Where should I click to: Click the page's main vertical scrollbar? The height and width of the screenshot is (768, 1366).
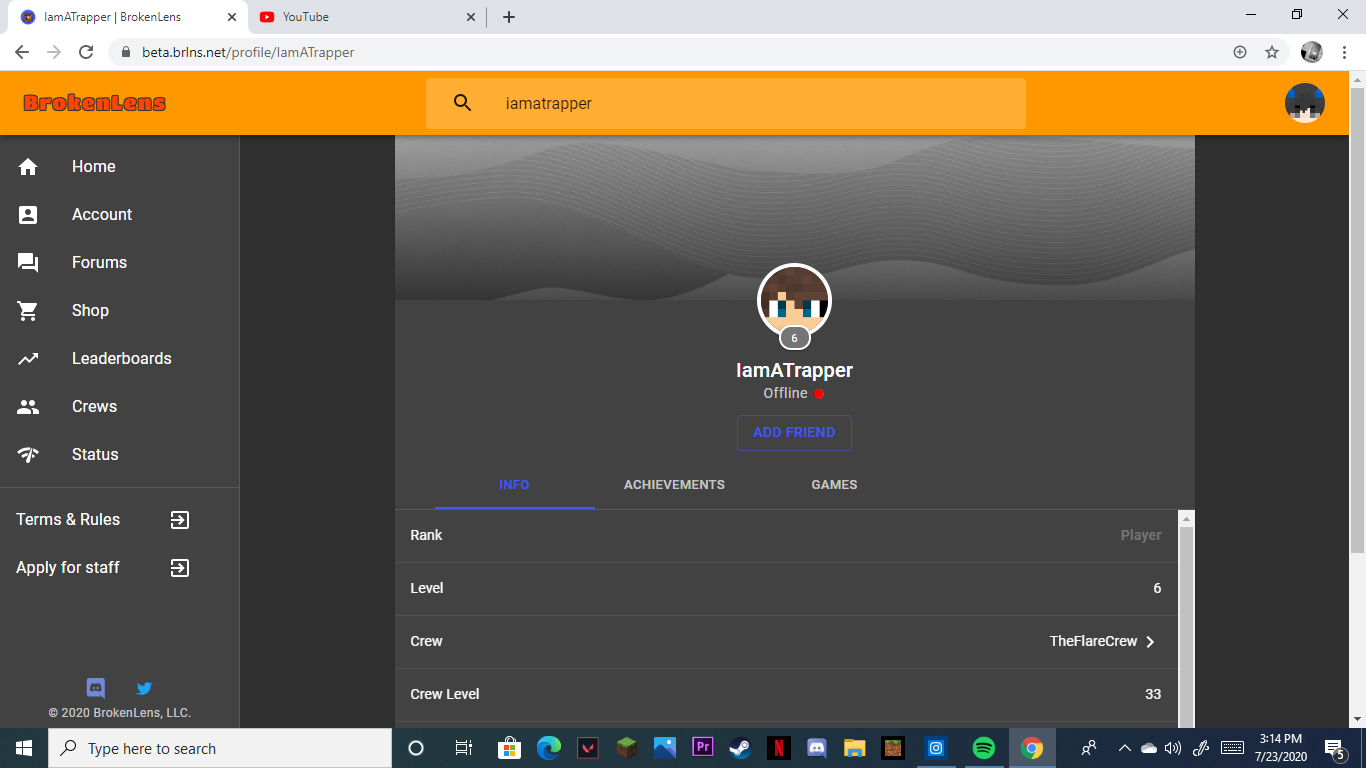(x=1357, y=320)
